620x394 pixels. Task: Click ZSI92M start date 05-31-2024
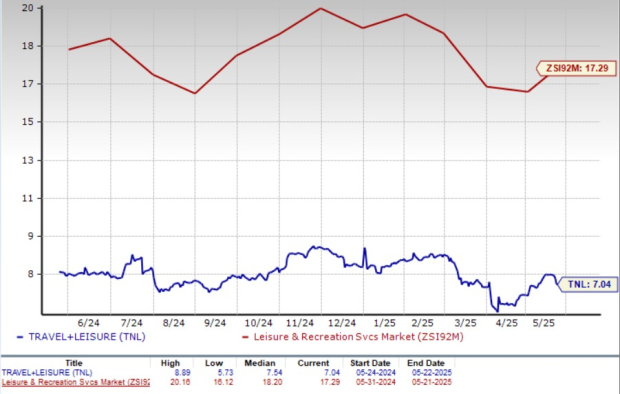pyautogui.click(x=376, y=383)
